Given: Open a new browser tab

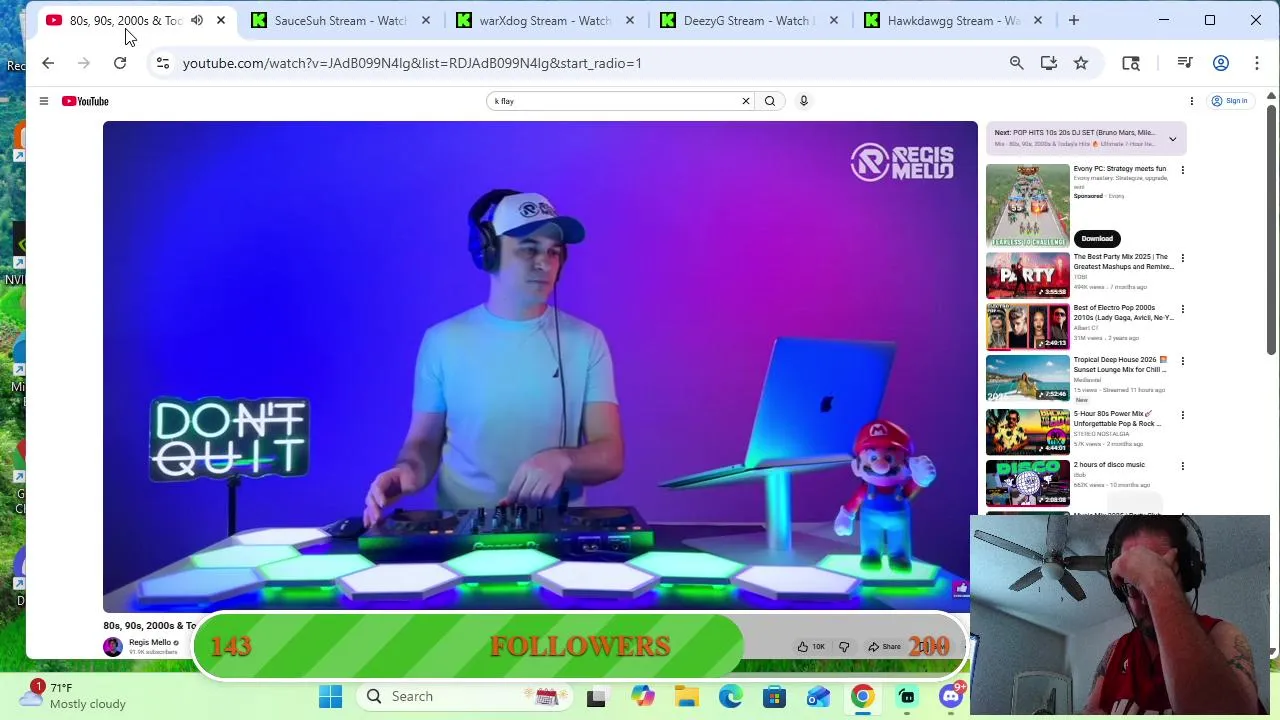Looking at the screenshot, I should point(1074,20).
